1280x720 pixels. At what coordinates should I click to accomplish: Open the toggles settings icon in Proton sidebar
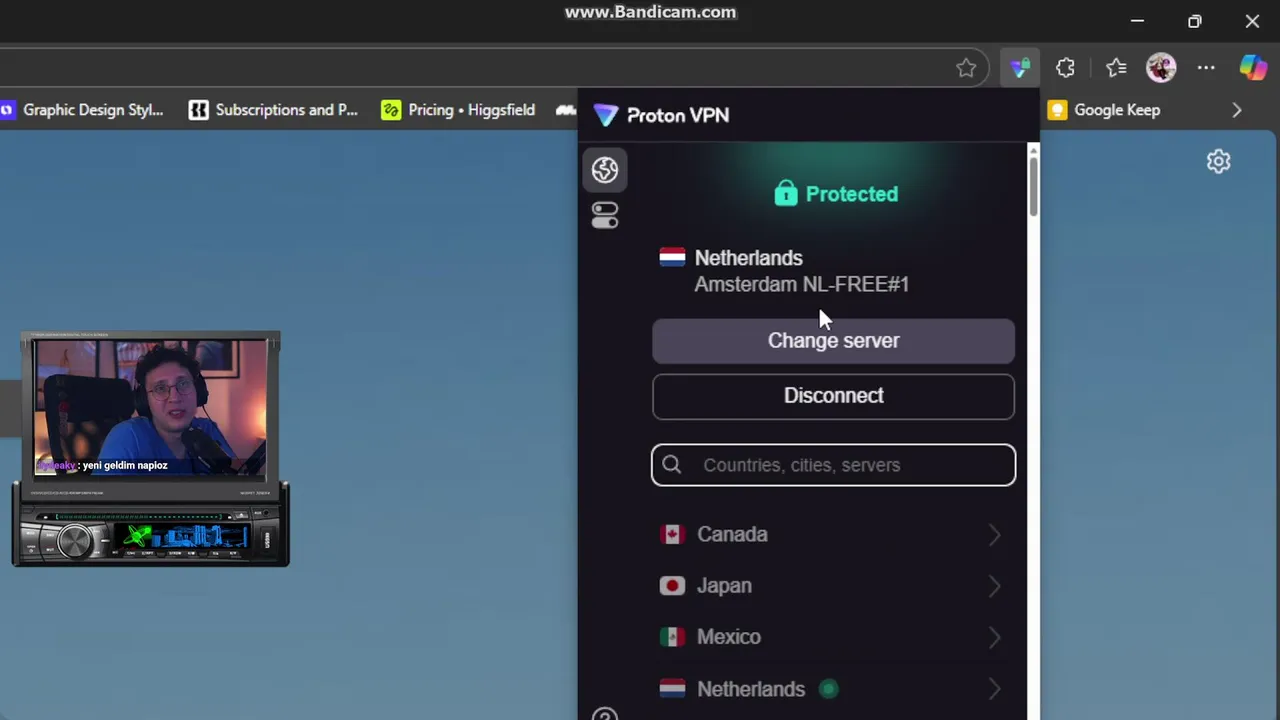point(605,215)
